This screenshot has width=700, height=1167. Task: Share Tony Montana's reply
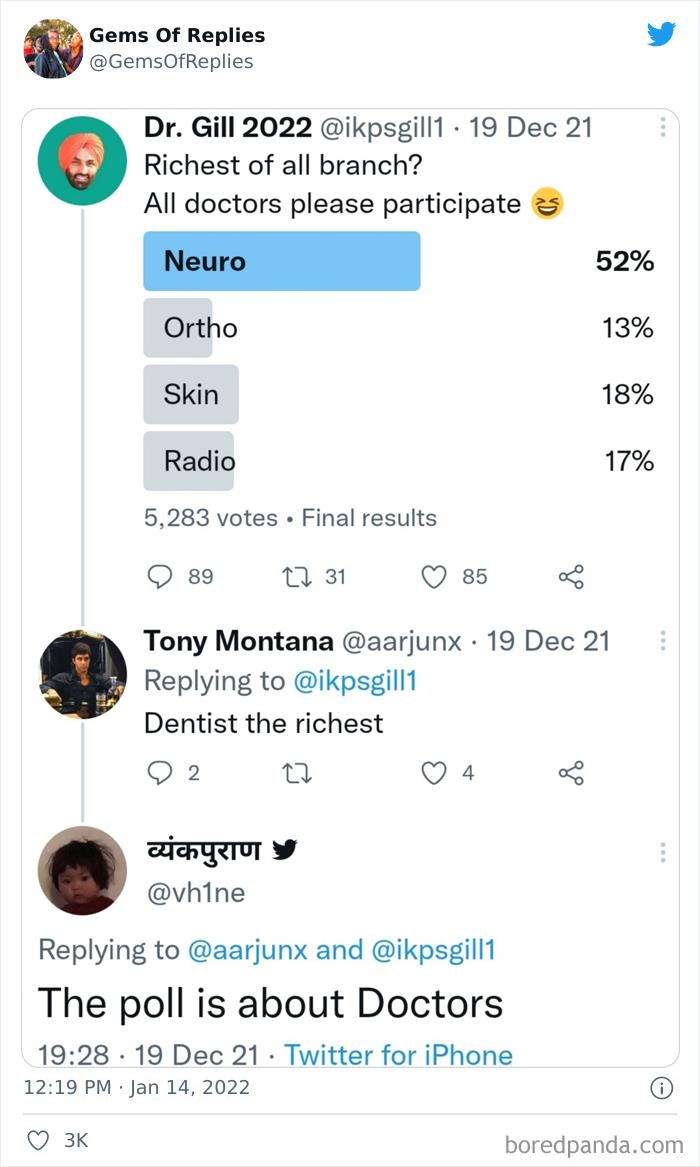coord(571,772)
